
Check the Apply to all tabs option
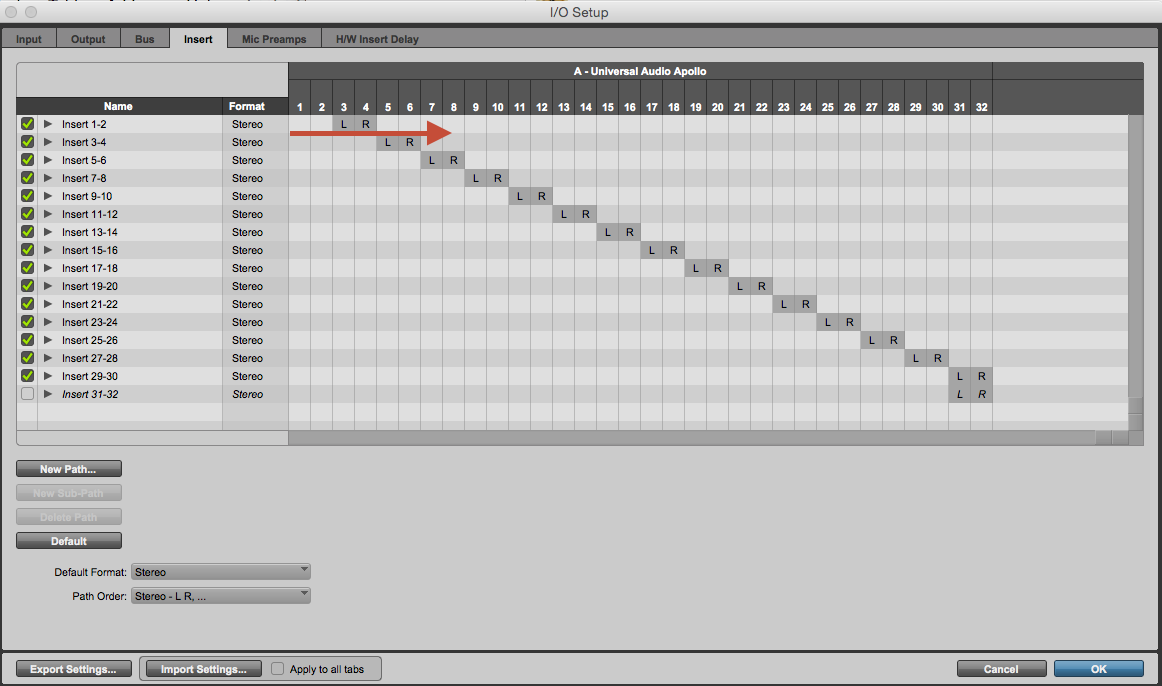pos(277,668)
